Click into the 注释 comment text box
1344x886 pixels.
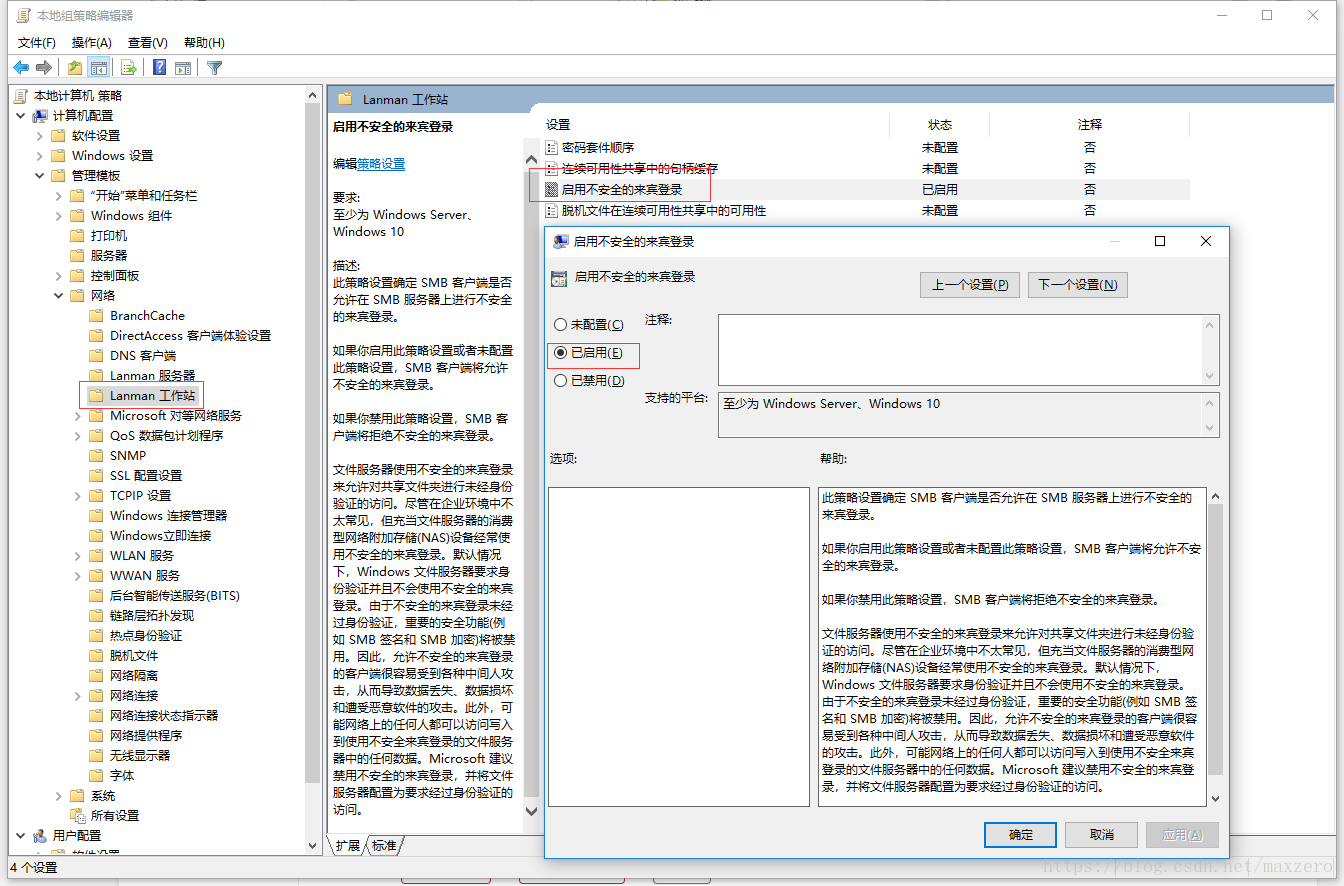click(960, 349)
